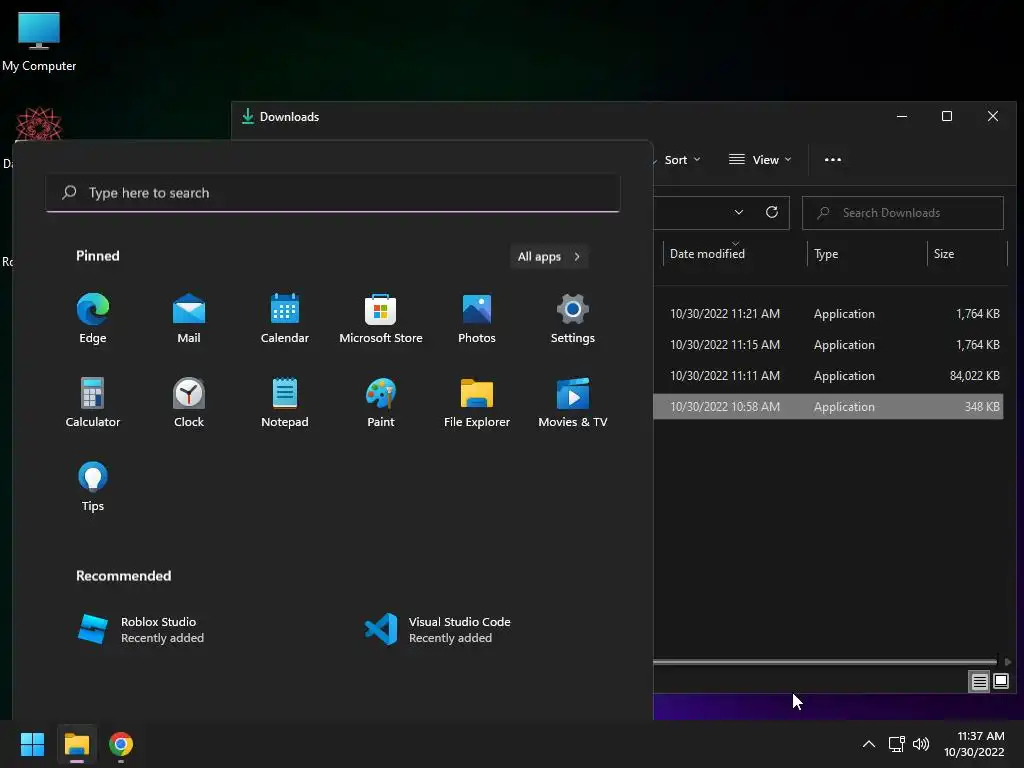Select My Computer desktop icon
1024x768 pixels.
coord(39,40)
